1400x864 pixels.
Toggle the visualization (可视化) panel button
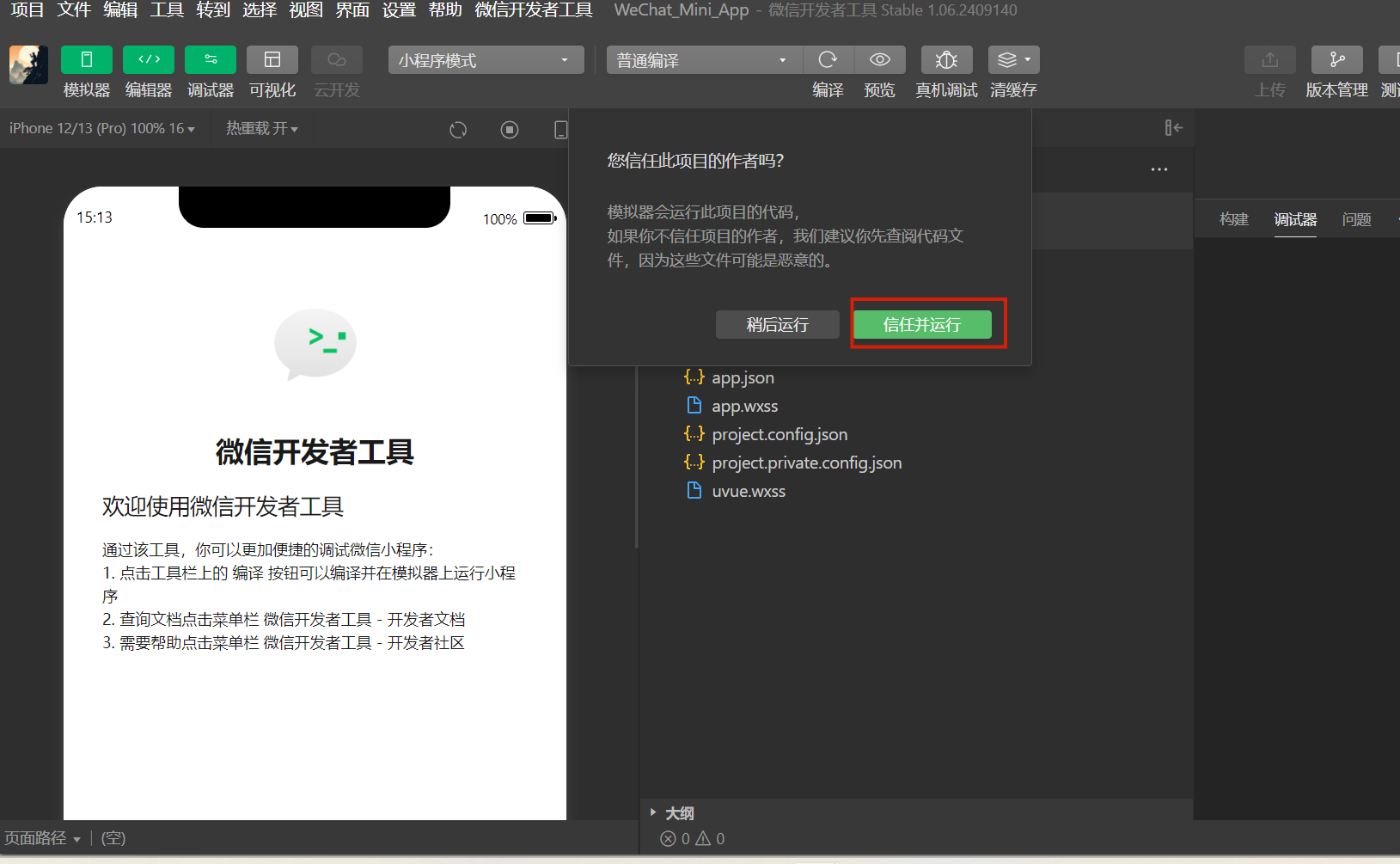(x=272, y=60)
